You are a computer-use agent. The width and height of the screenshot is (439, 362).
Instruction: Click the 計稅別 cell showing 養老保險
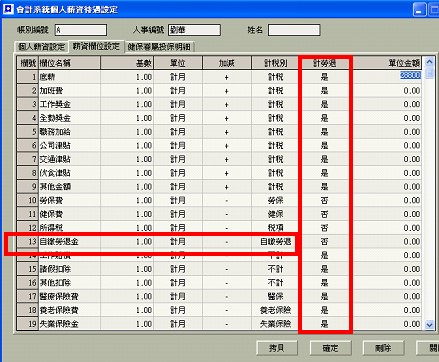275,310
